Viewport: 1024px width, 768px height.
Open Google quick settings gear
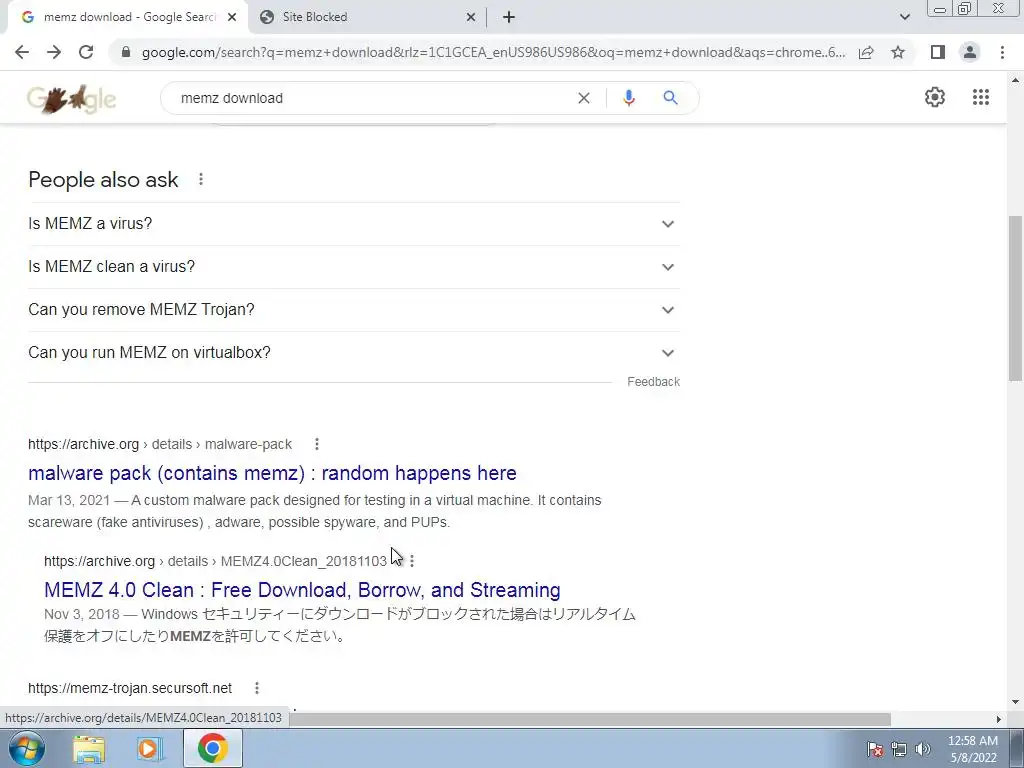935,97
